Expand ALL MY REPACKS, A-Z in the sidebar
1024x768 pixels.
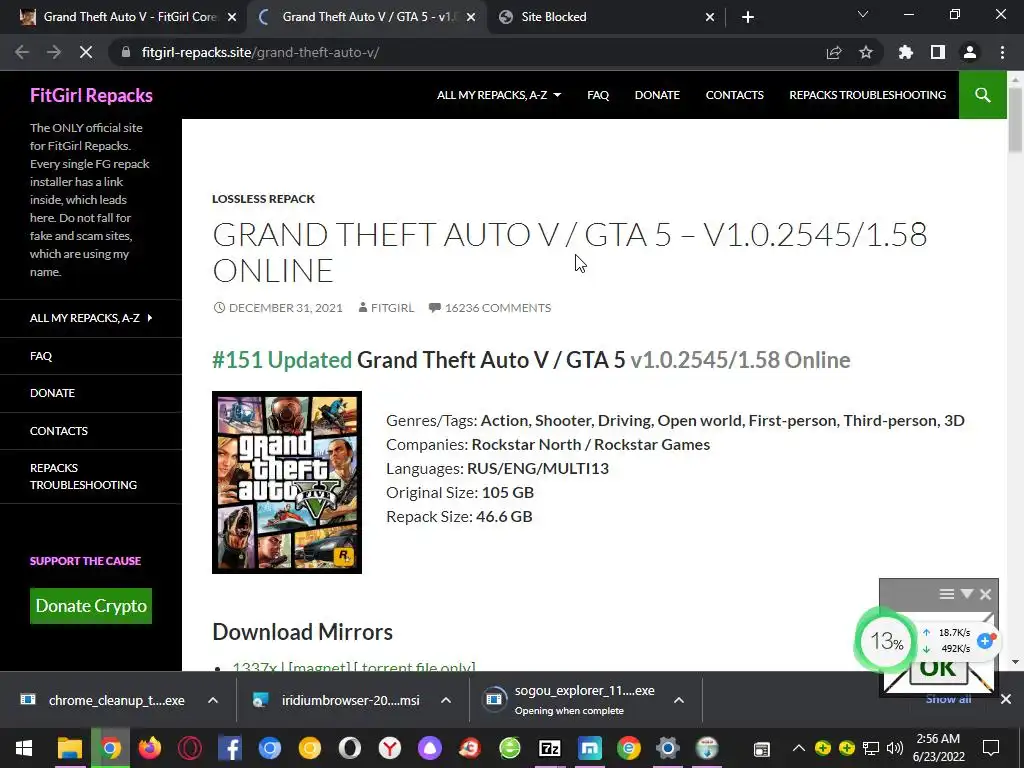(x=91, y=318)
